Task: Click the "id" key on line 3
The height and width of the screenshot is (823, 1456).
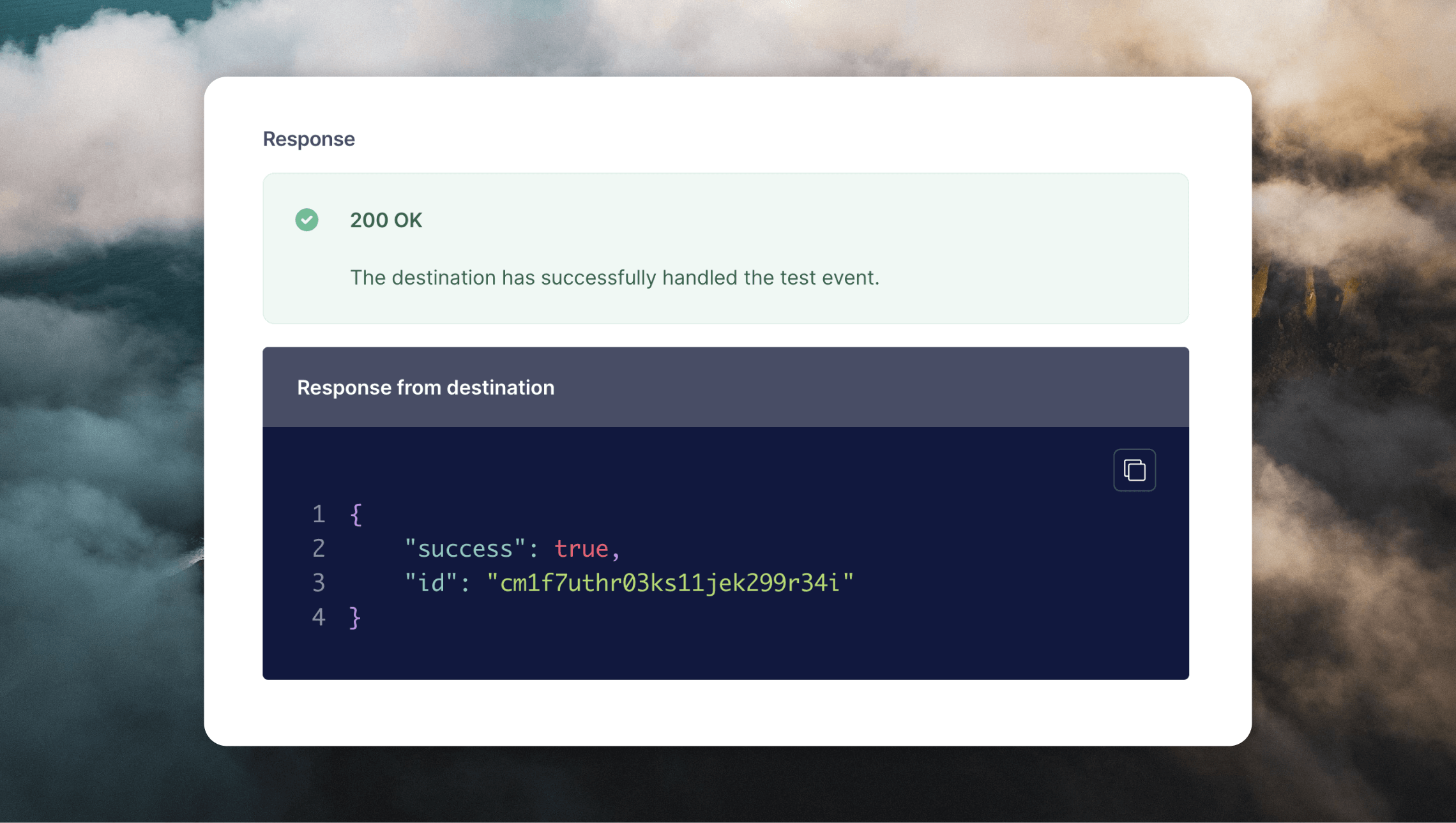Action: (x=431, y=583)
